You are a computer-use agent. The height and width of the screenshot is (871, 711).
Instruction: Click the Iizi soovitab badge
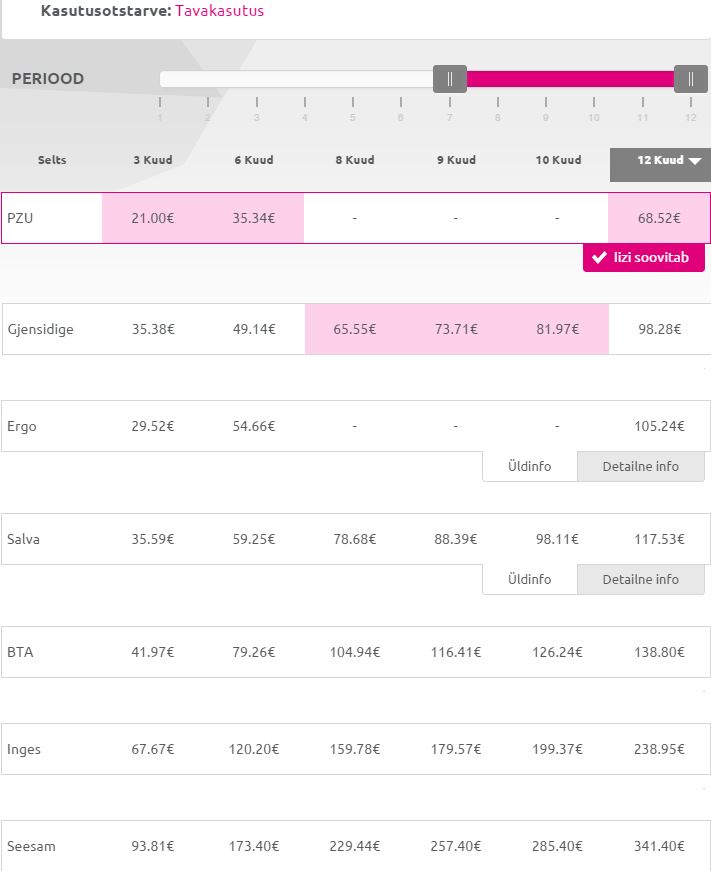point(644,258)
